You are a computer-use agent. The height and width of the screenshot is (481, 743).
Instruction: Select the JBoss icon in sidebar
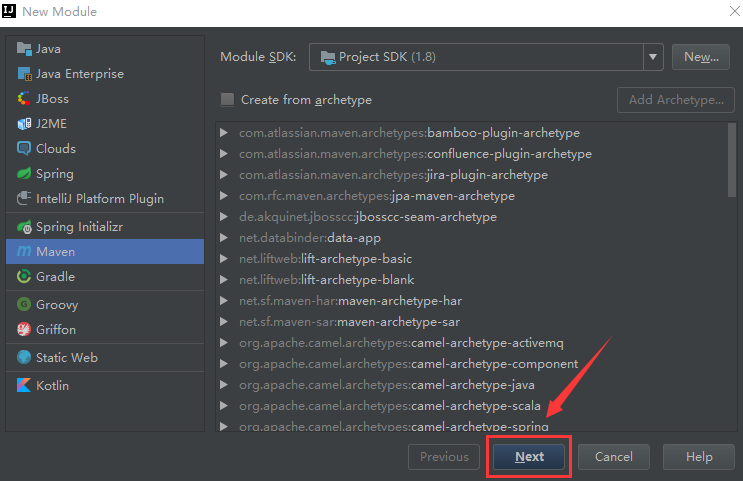coord(25,99)
